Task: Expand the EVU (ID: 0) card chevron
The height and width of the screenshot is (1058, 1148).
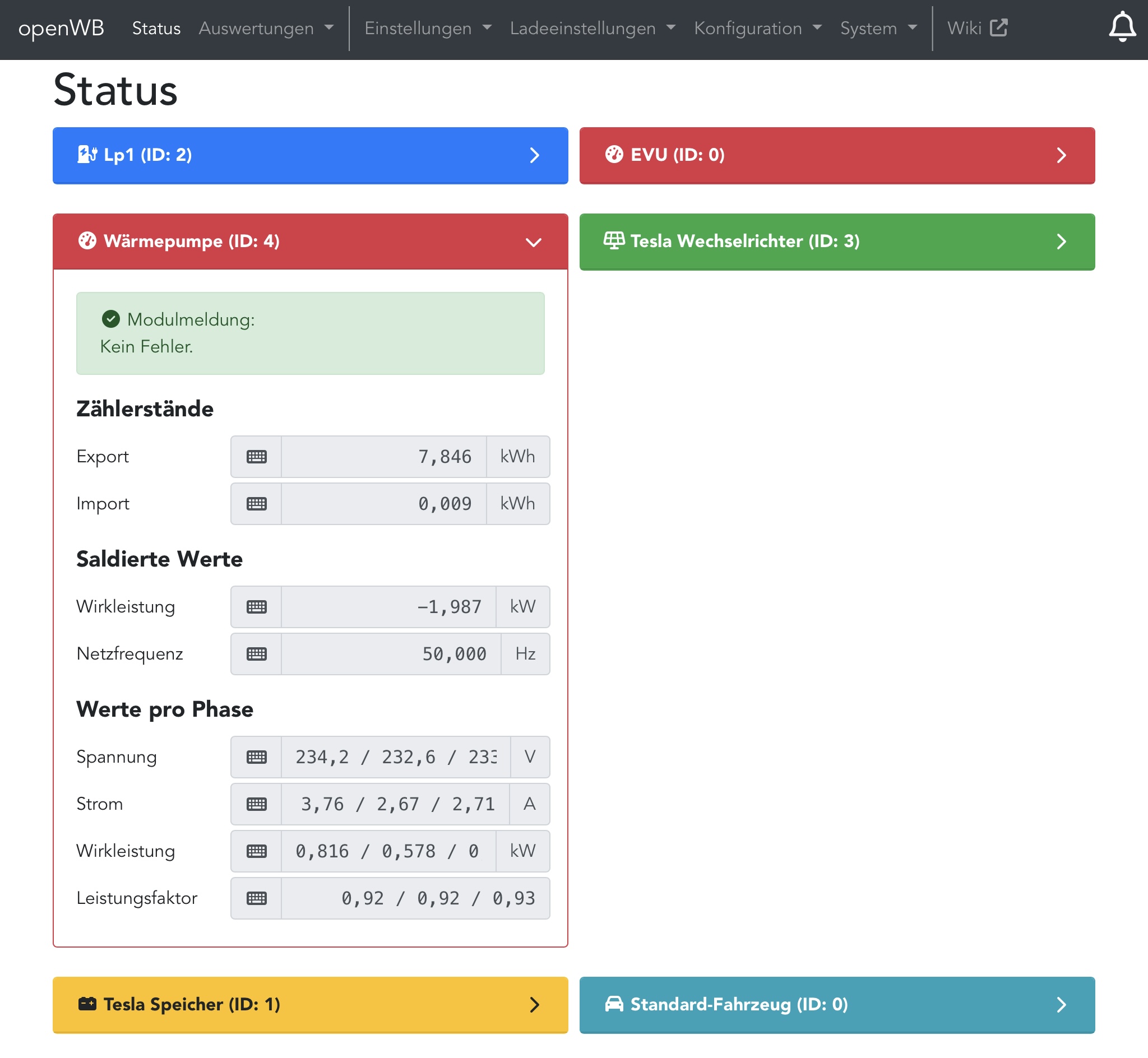Action: pyautogui.click(x=1061, y=155)
